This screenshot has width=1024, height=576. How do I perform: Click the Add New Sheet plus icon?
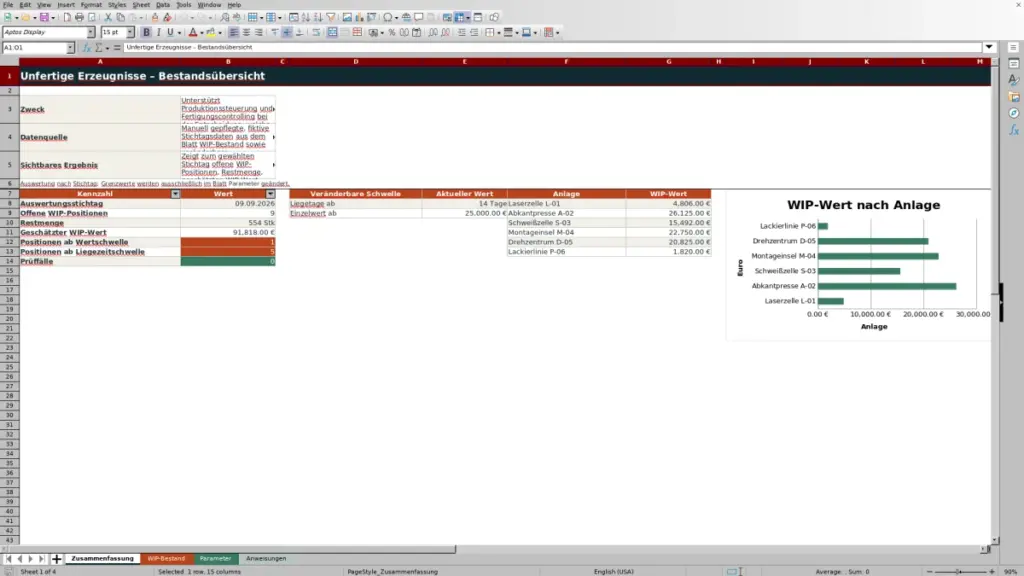[57, 559]
